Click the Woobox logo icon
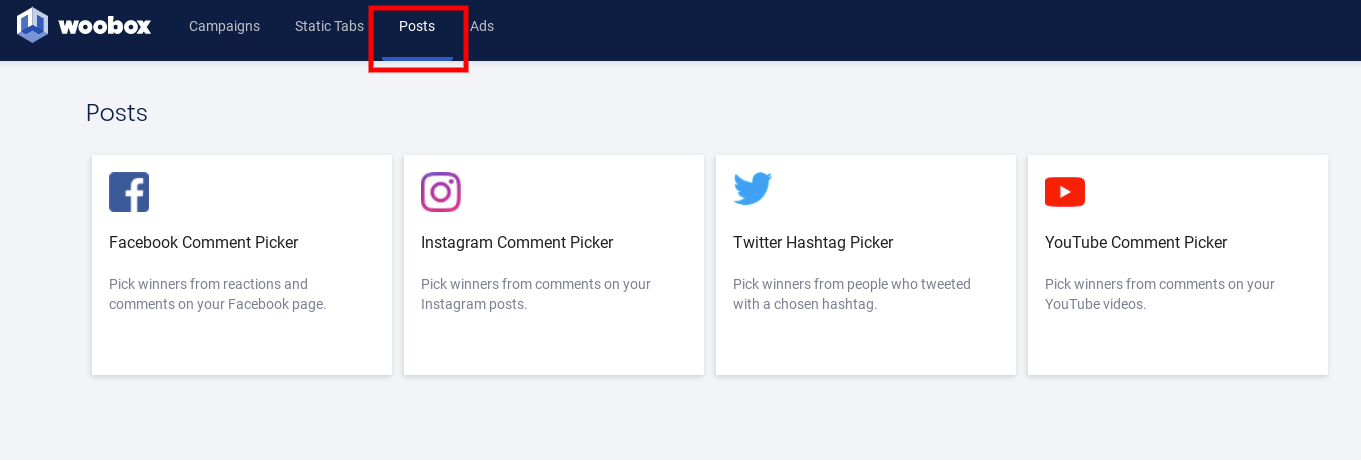Image resolution: width=1361 pixels, height=460 pixels. pos(32,25)
